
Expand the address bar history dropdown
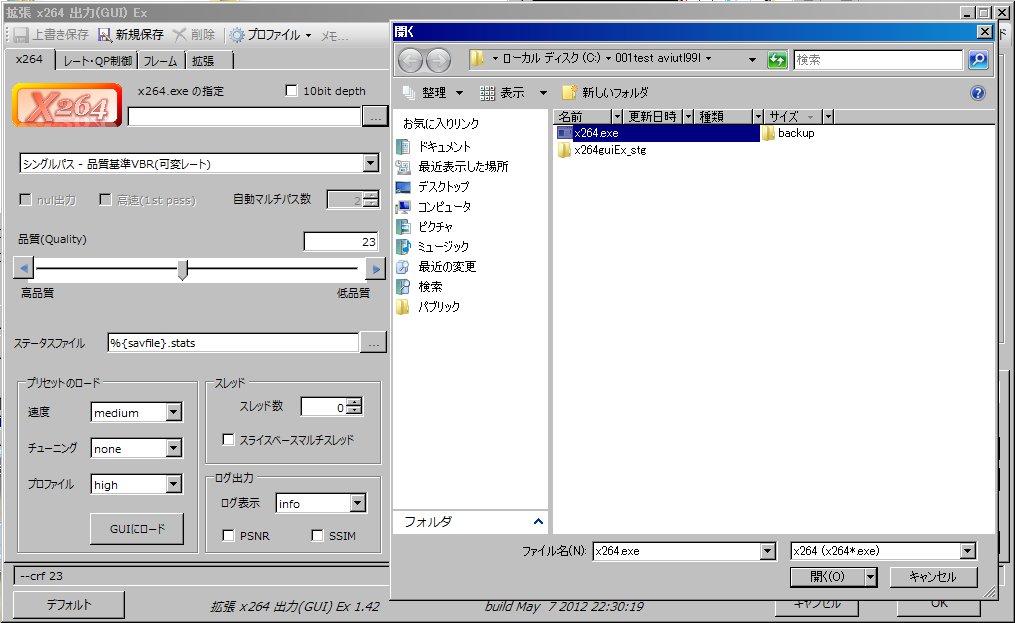click(752, 60)
